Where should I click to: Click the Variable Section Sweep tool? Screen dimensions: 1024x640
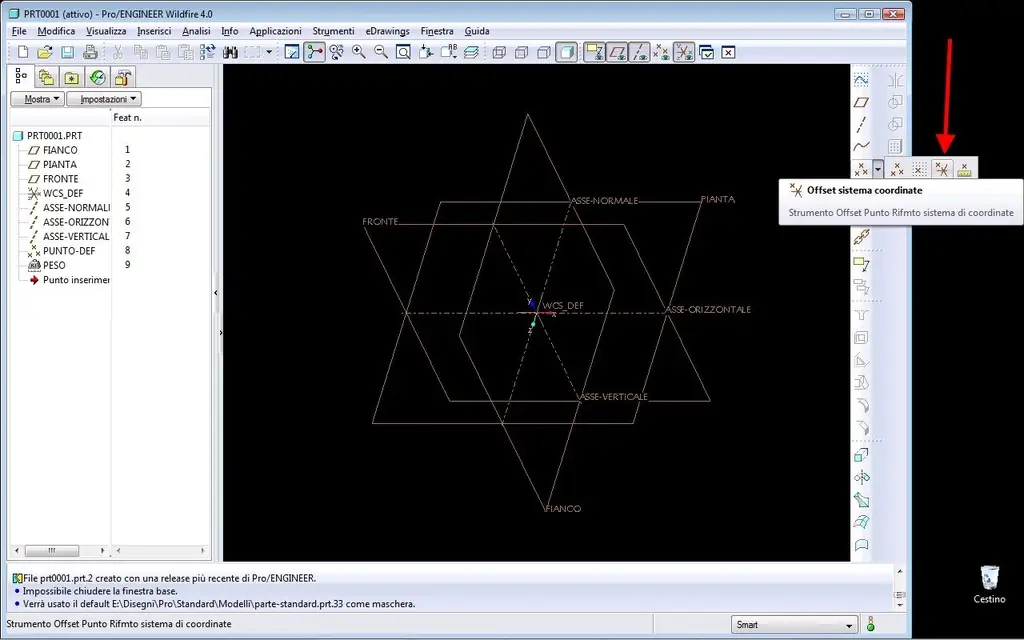pos(861,500)
